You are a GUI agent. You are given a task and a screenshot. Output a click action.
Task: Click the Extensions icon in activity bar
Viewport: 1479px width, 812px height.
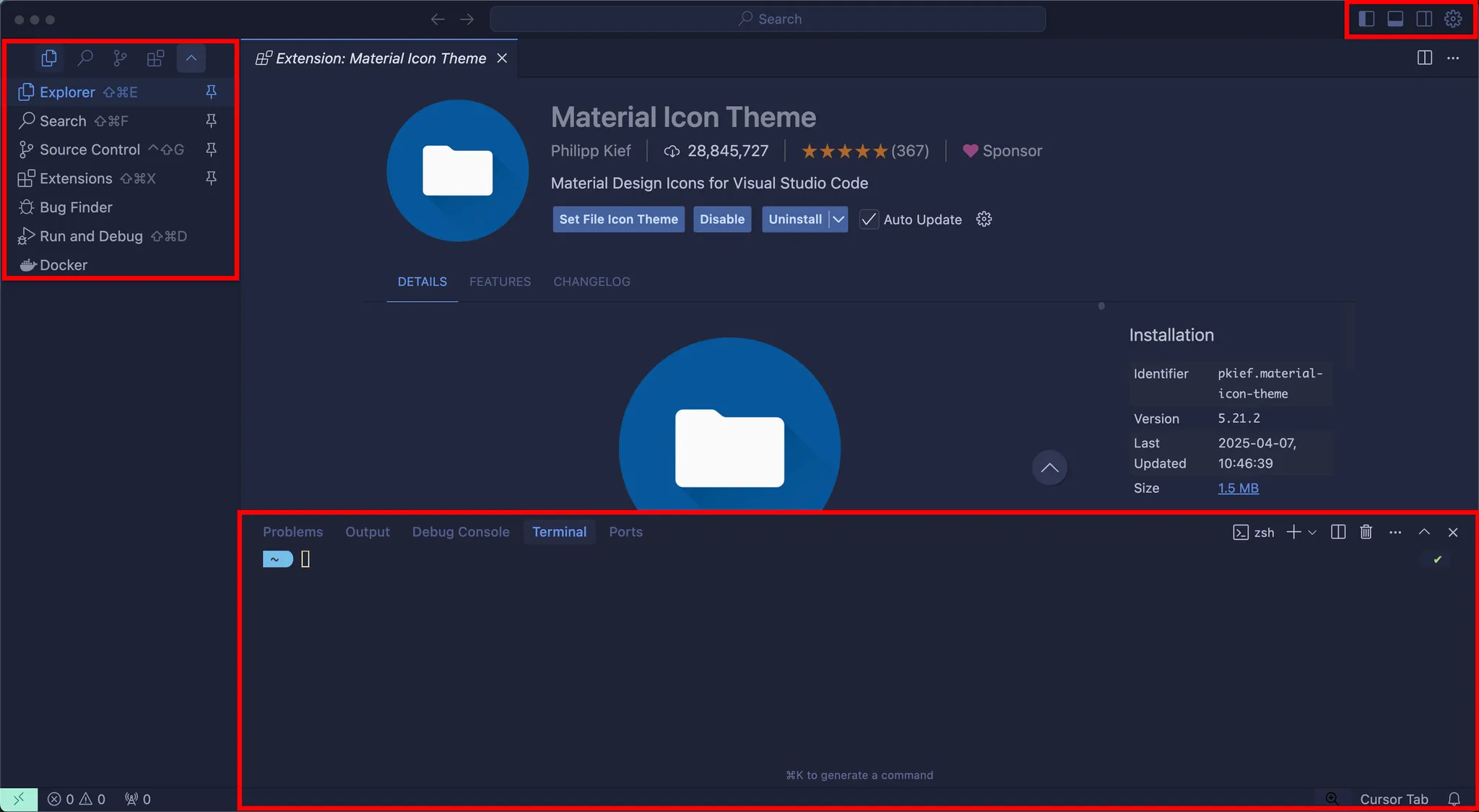pos(155,58)
